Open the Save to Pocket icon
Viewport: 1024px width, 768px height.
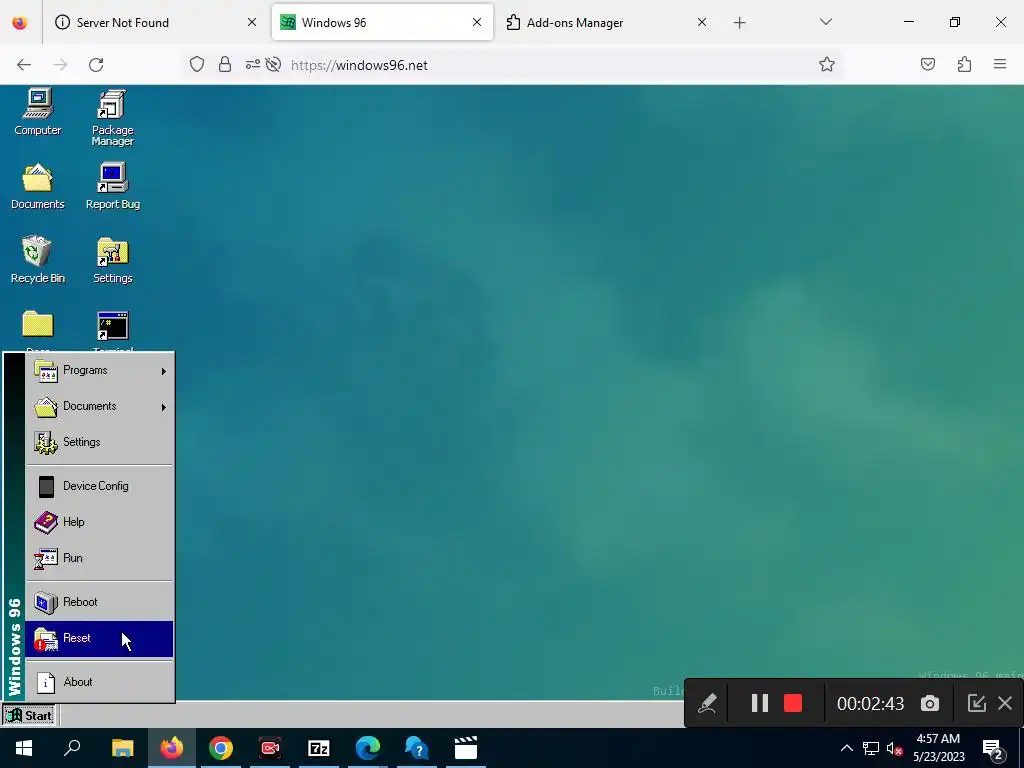click(927, 64)
